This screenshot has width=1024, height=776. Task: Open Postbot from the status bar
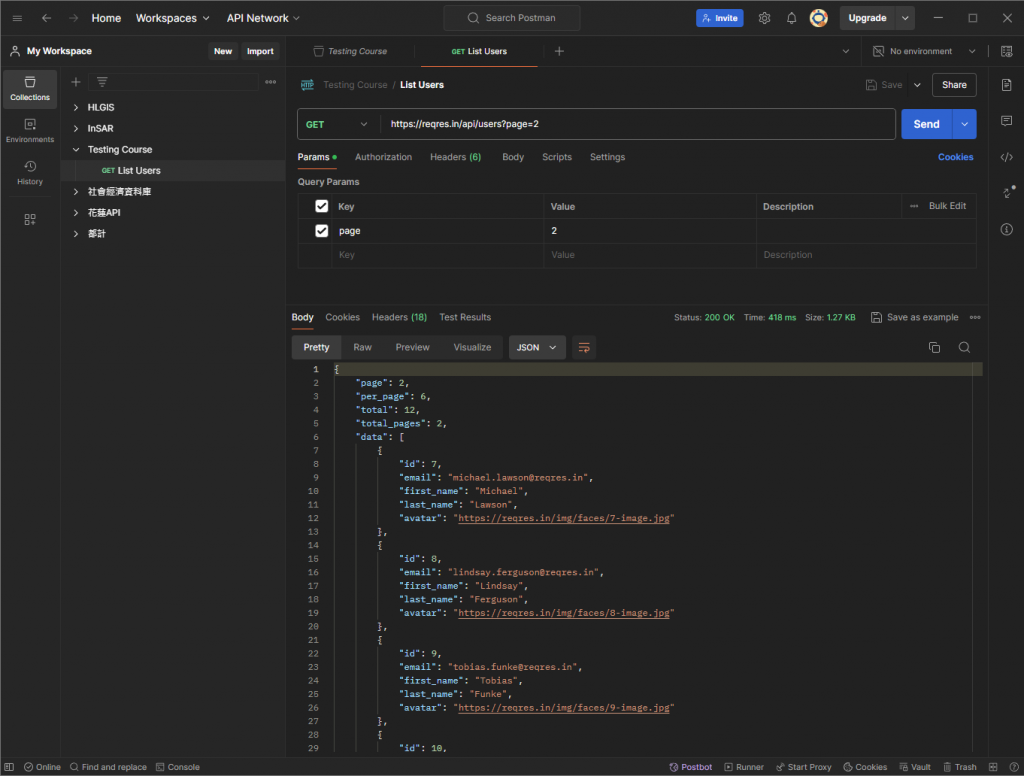[x=691, y=767]
